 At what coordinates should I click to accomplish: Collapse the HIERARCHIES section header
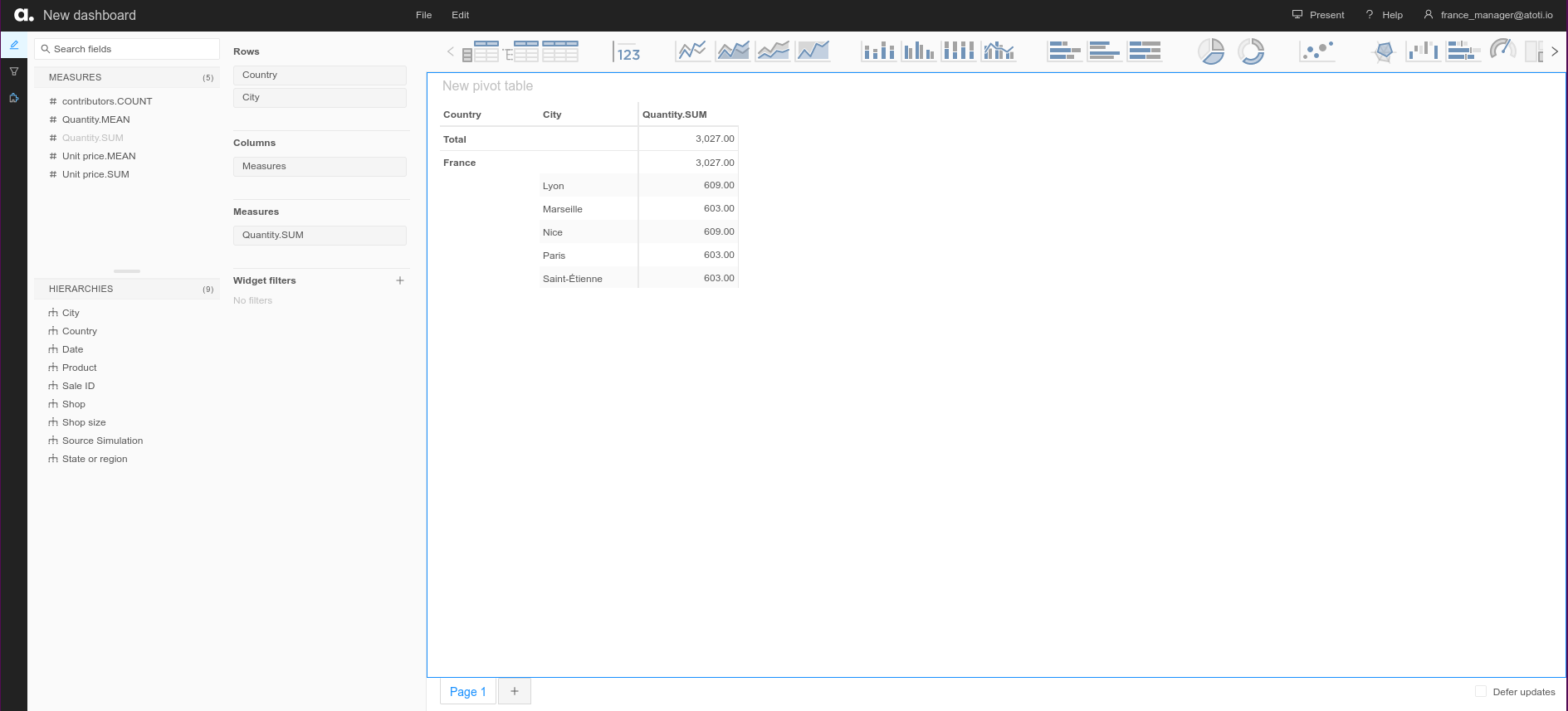(126, 289)
